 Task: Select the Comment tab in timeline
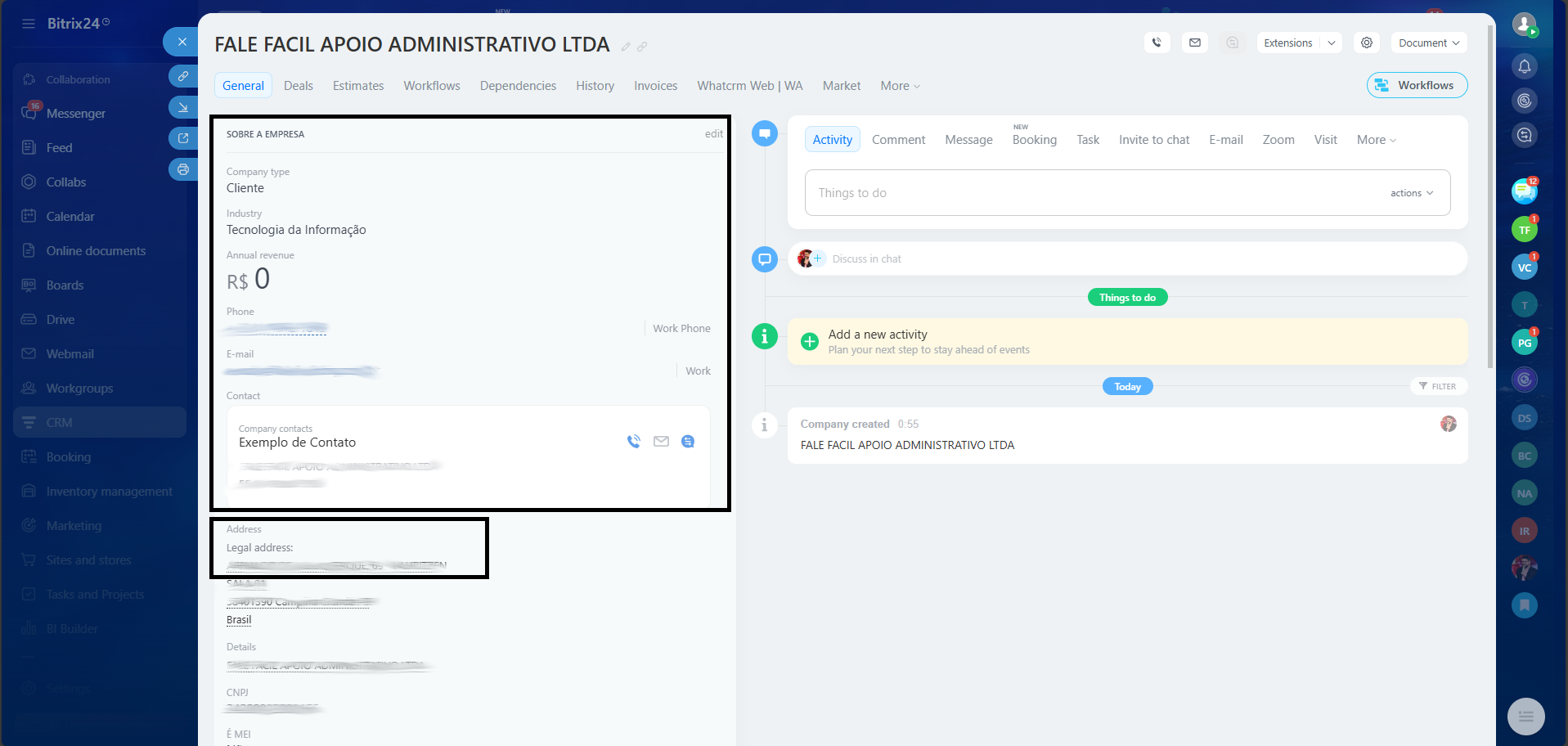click(898, 140)
